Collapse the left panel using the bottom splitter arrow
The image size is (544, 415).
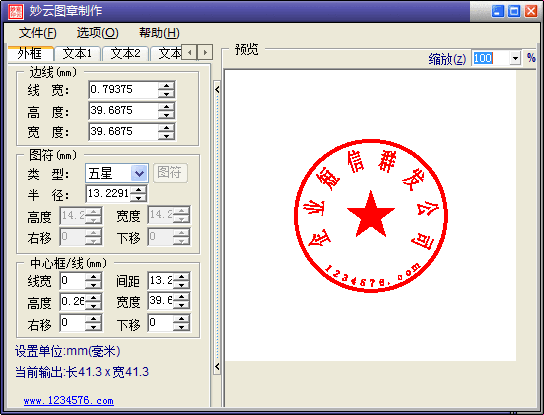coord(217,366)
